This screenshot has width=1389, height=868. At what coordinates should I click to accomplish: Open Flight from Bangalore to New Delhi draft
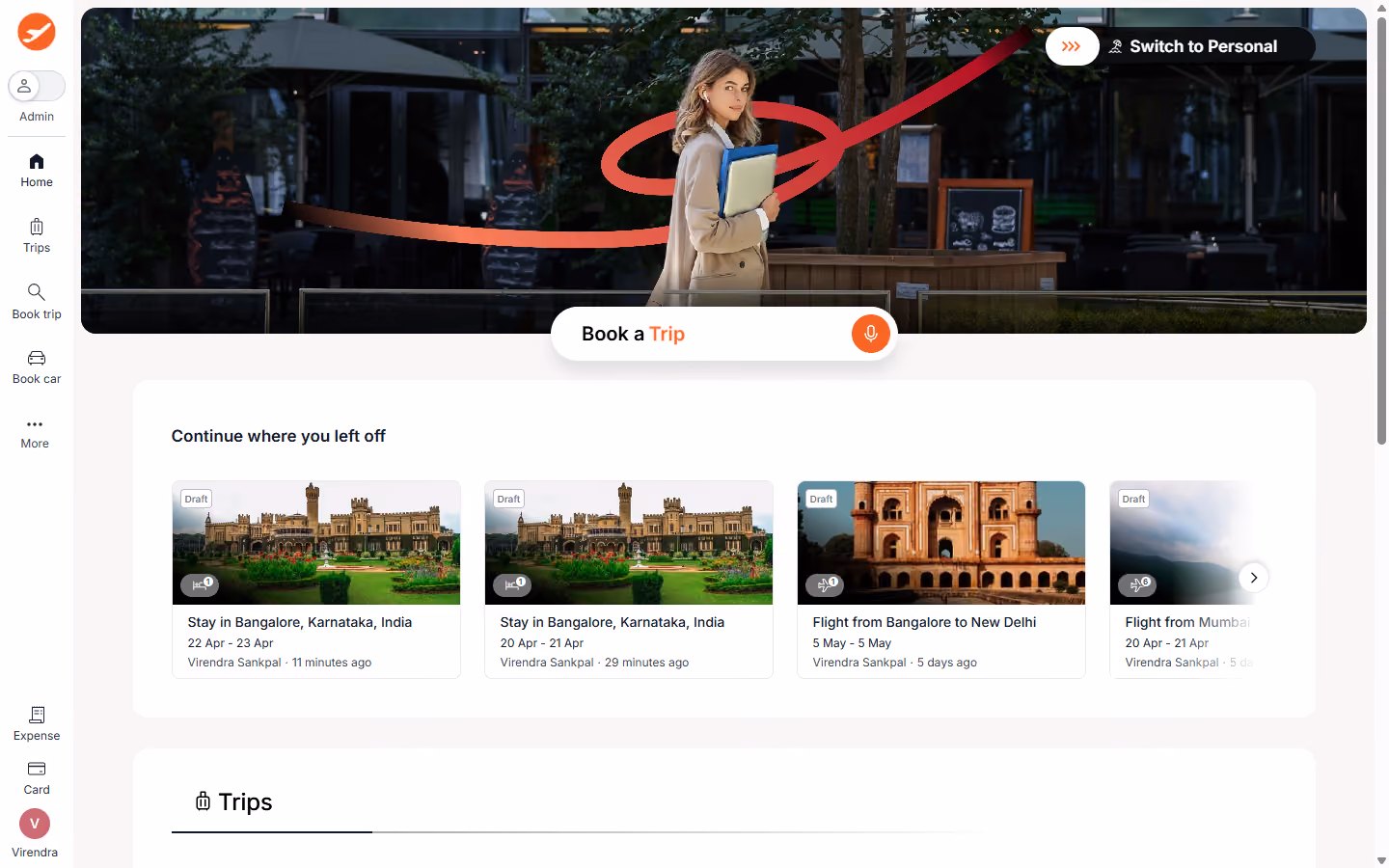(x=941, y=580)
